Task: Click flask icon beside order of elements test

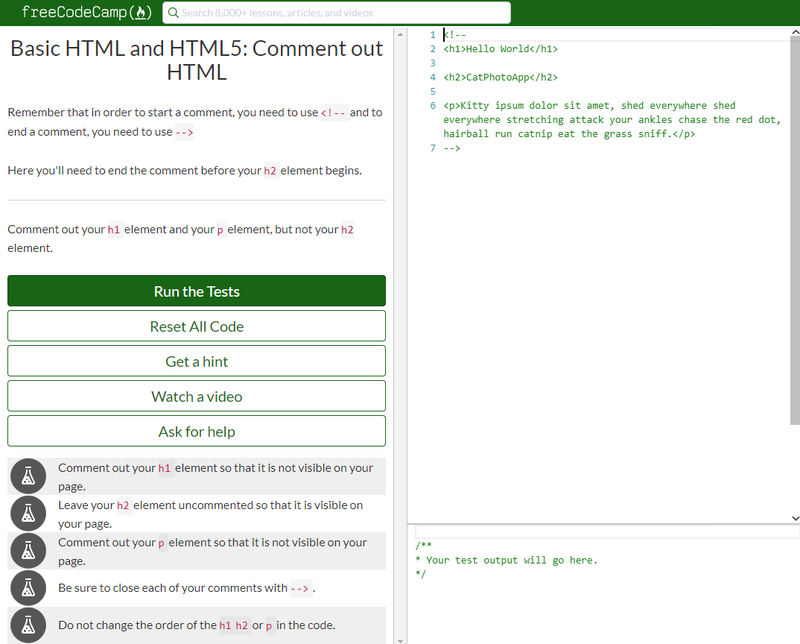Action: (x=29, y=625)
